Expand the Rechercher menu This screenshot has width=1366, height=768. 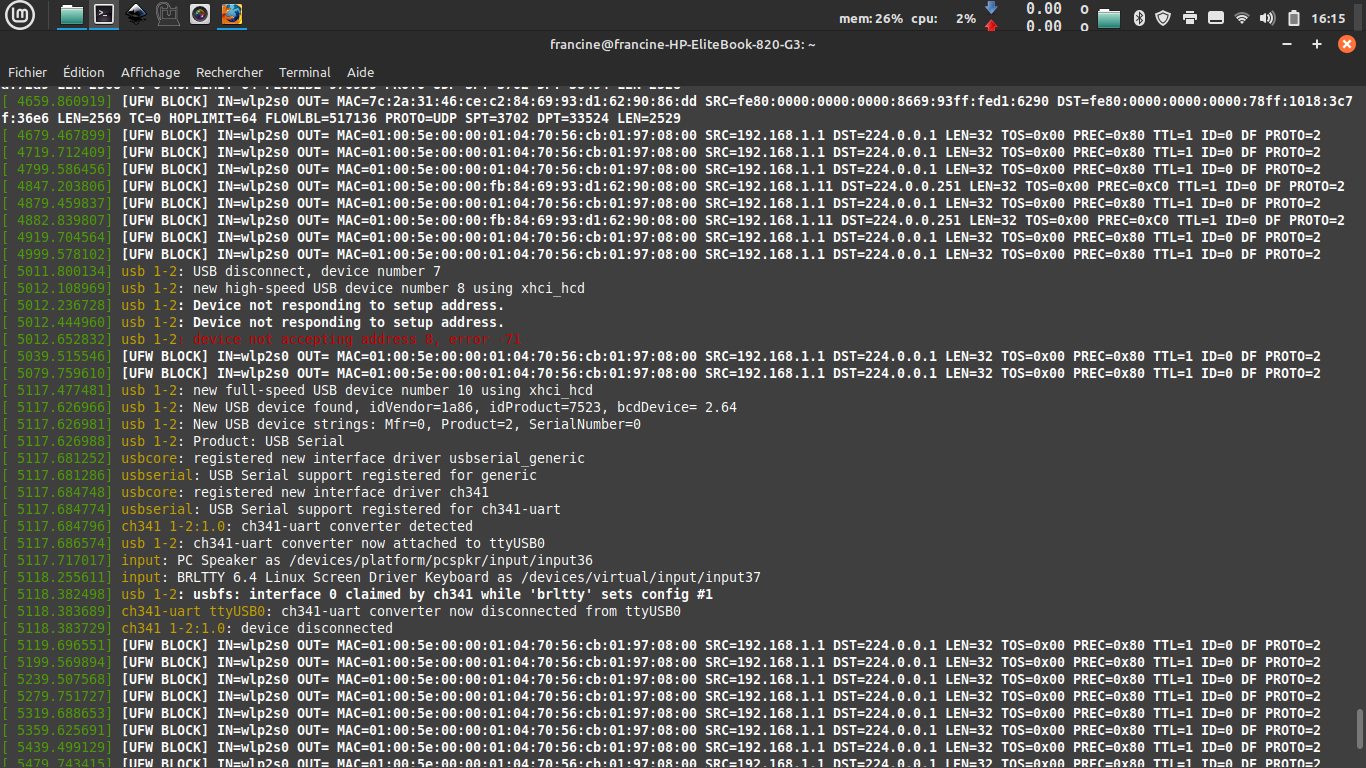click(x=229, y=72)
